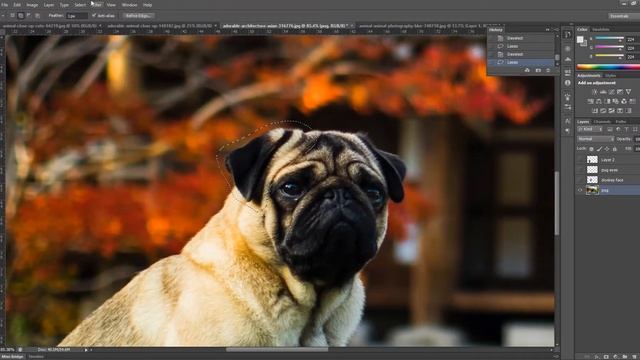Image resolution: width=640 pixels, height=360 pixels.
Task: Create a new snapshot in History panel
Action: 538,71
